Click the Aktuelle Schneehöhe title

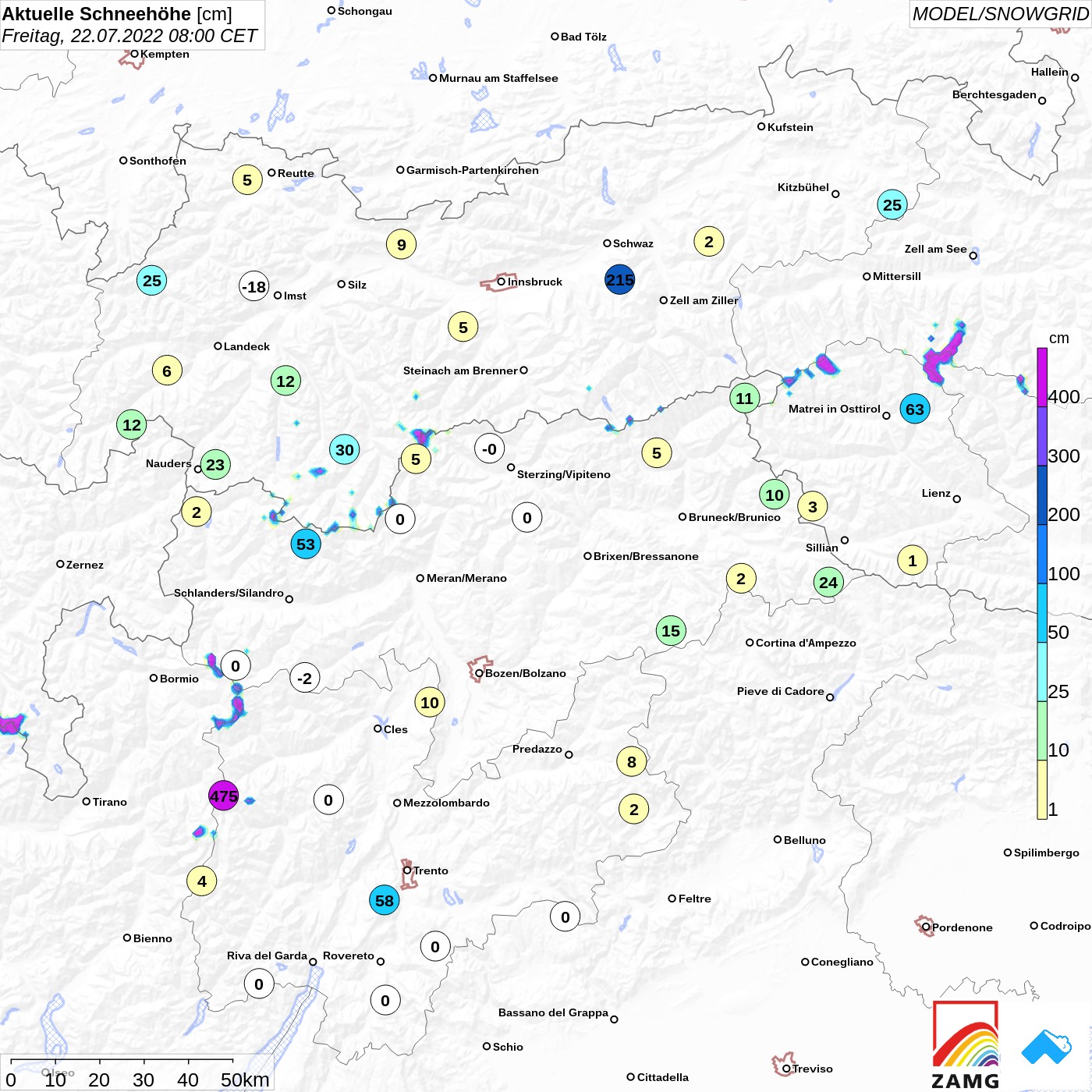pos(97,14)
